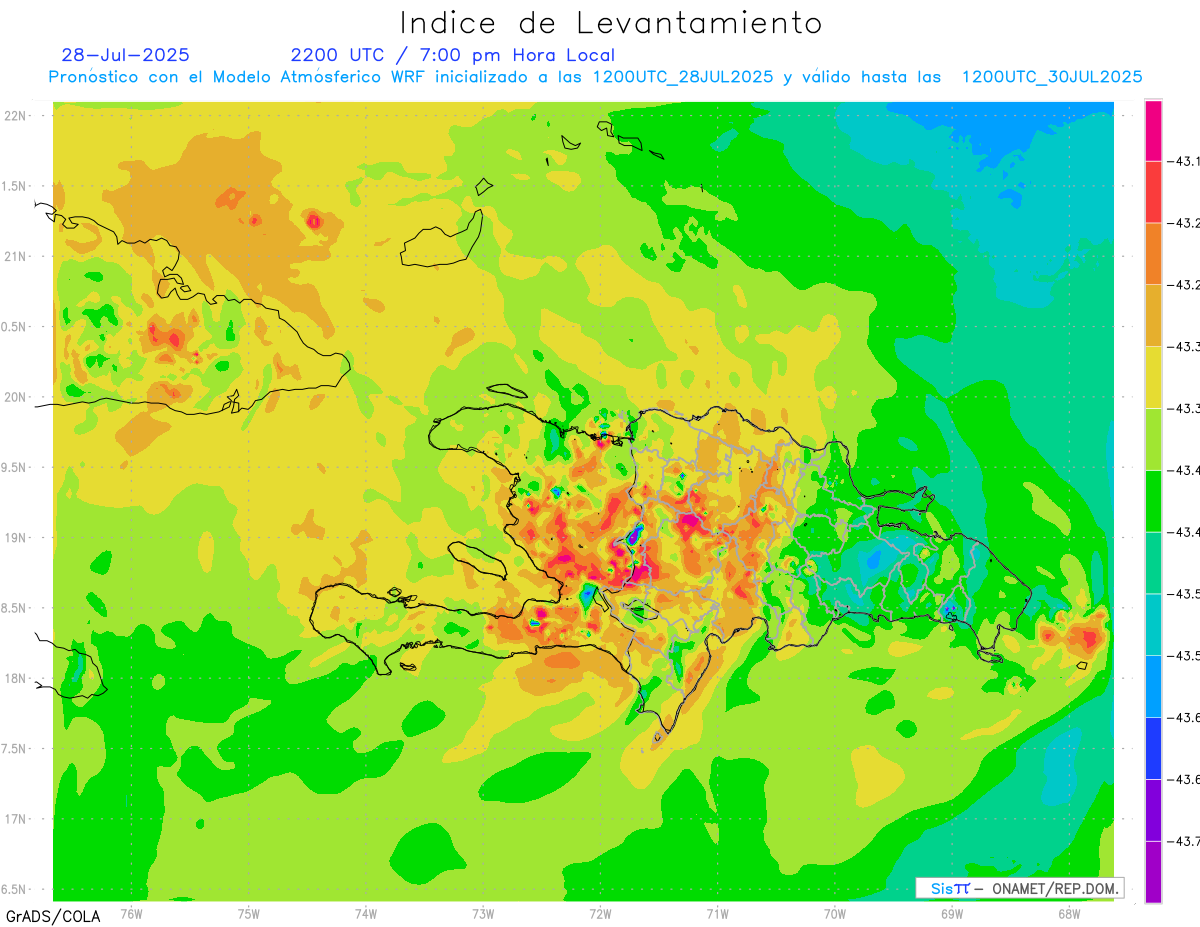The width and height of the screenshot is (1200, 927).
Task: Click the "0.5N" latitude label
Action: tap(15, 327)
